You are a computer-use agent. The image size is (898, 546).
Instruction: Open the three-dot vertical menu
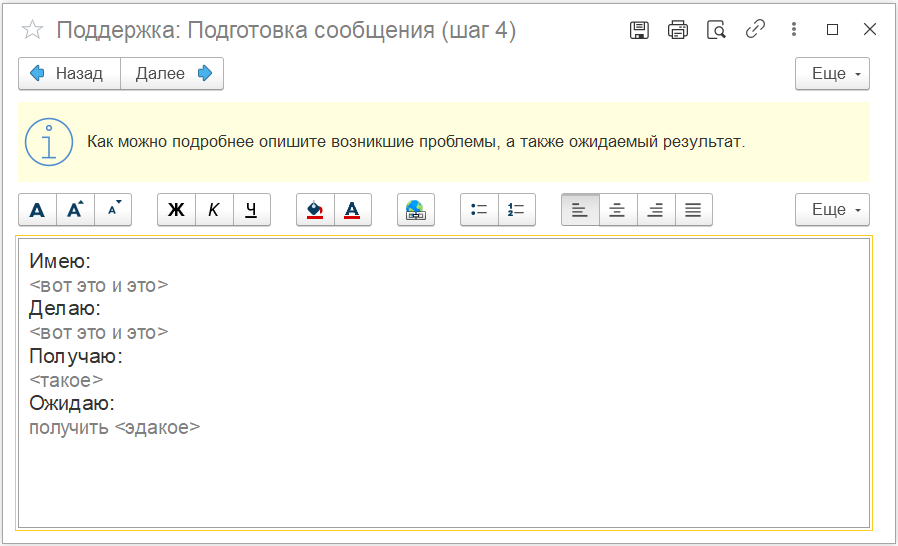point(794,30)
